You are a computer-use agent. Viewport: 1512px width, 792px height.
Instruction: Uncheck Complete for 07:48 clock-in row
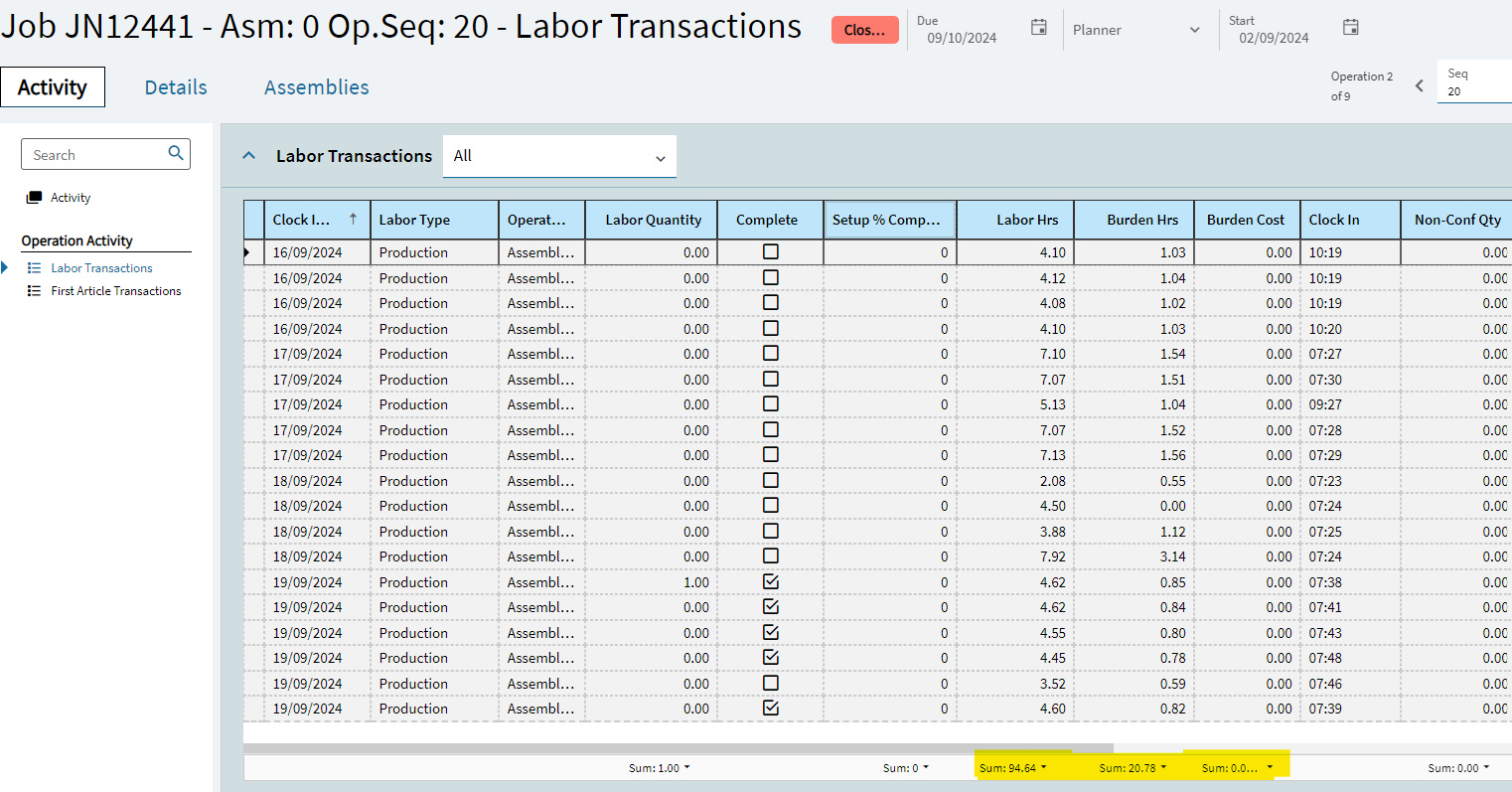point(770,657)
